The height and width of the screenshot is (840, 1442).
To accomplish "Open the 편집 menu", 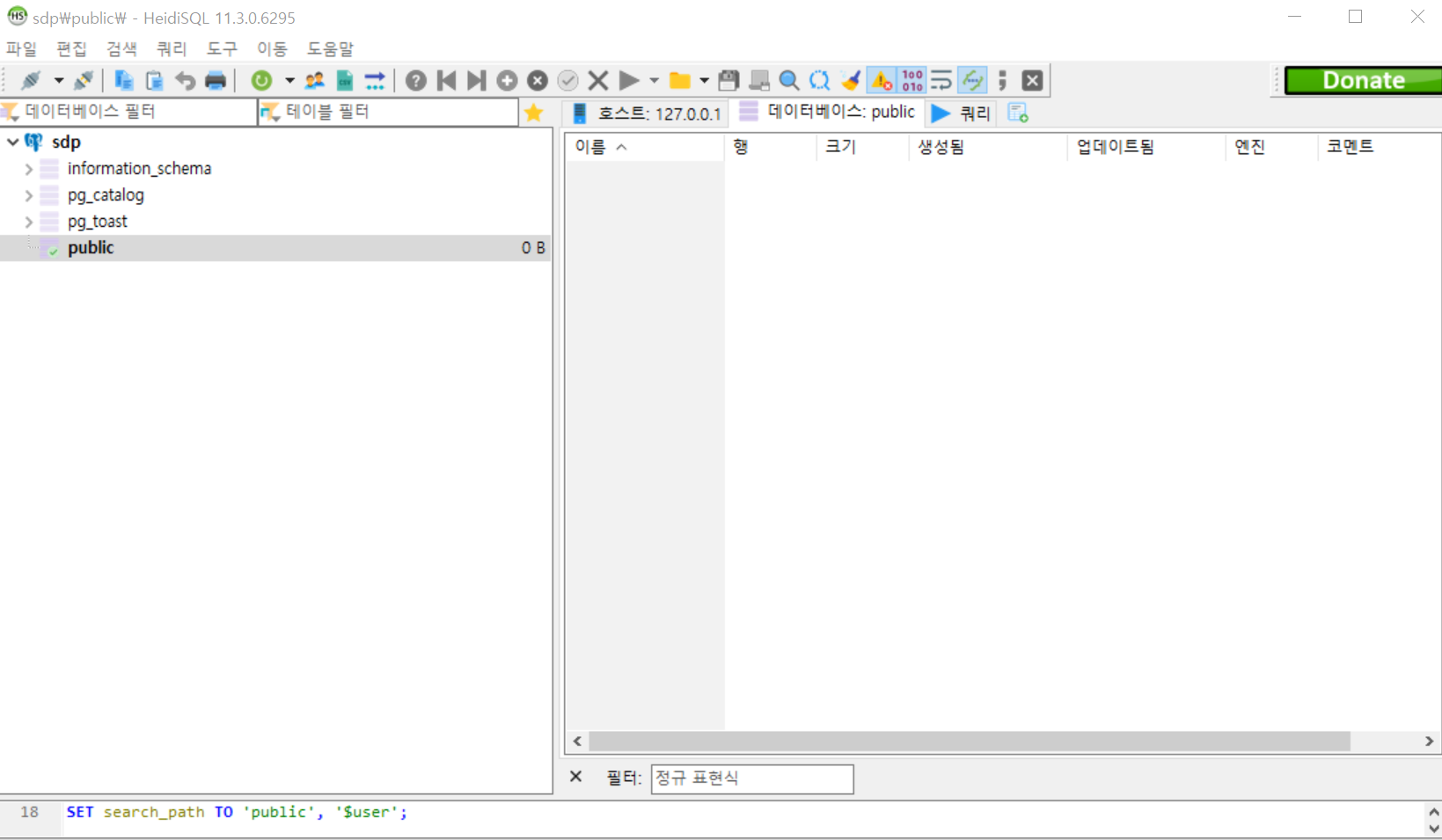I will [71, 49].
